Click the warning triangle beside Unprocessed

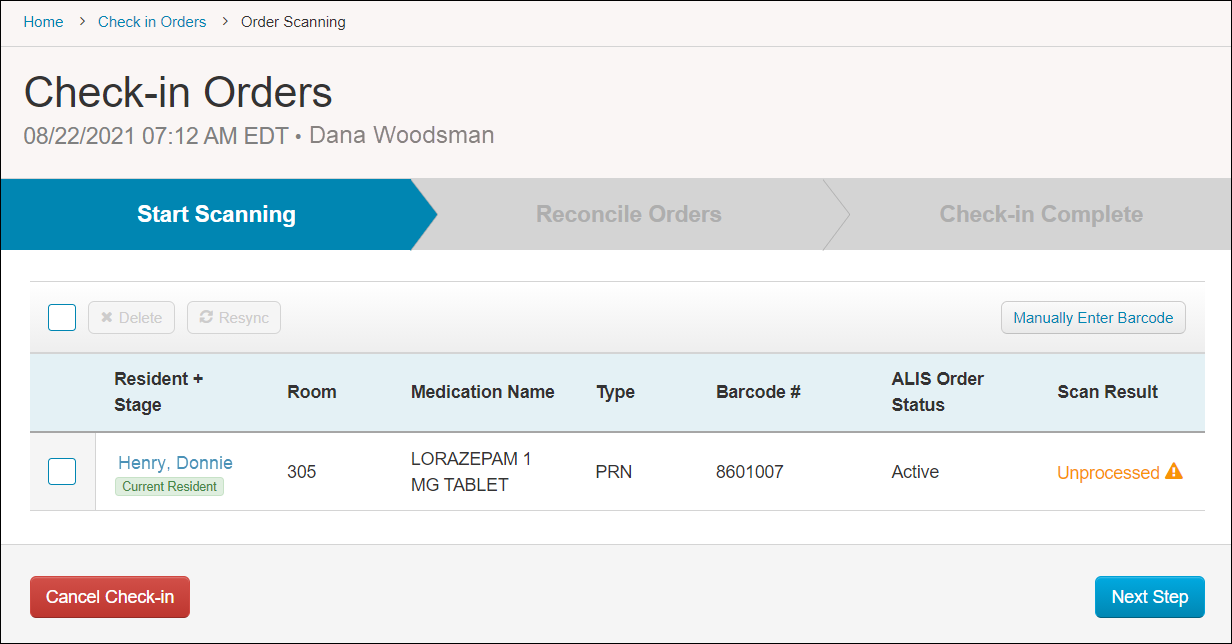click(1175, 471)
